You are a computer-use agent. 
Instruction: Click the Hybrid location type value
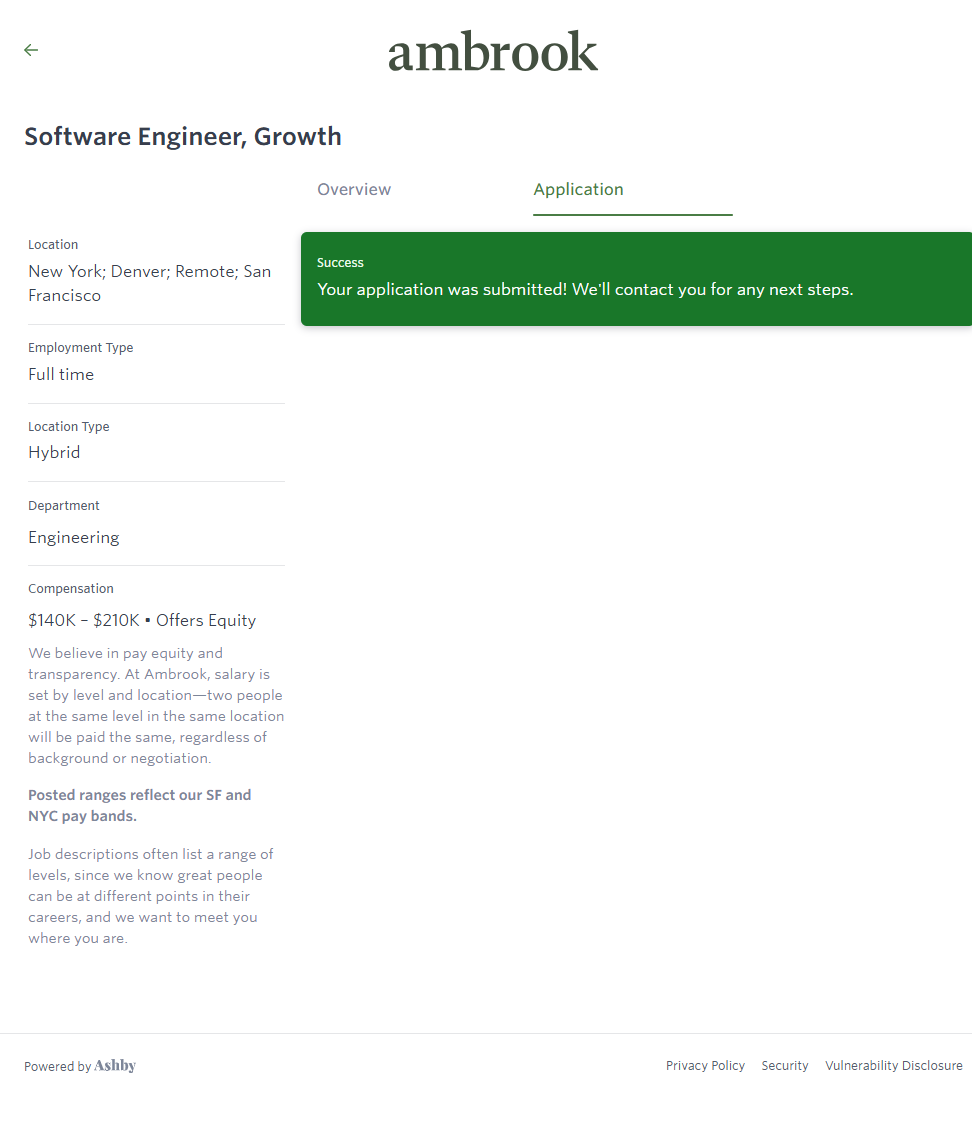pyautogui.click(x=54, y=453)
